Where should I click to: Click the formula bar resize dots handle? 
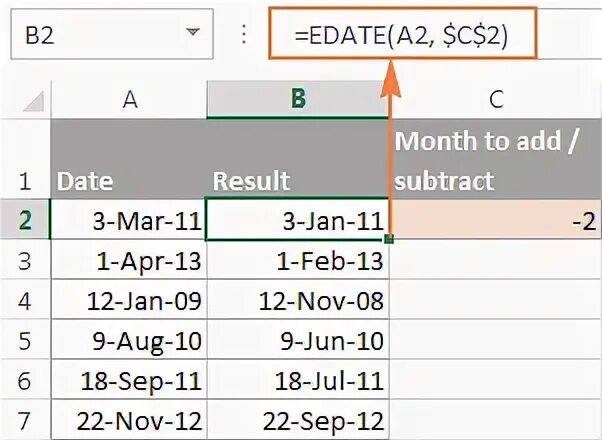241,35
